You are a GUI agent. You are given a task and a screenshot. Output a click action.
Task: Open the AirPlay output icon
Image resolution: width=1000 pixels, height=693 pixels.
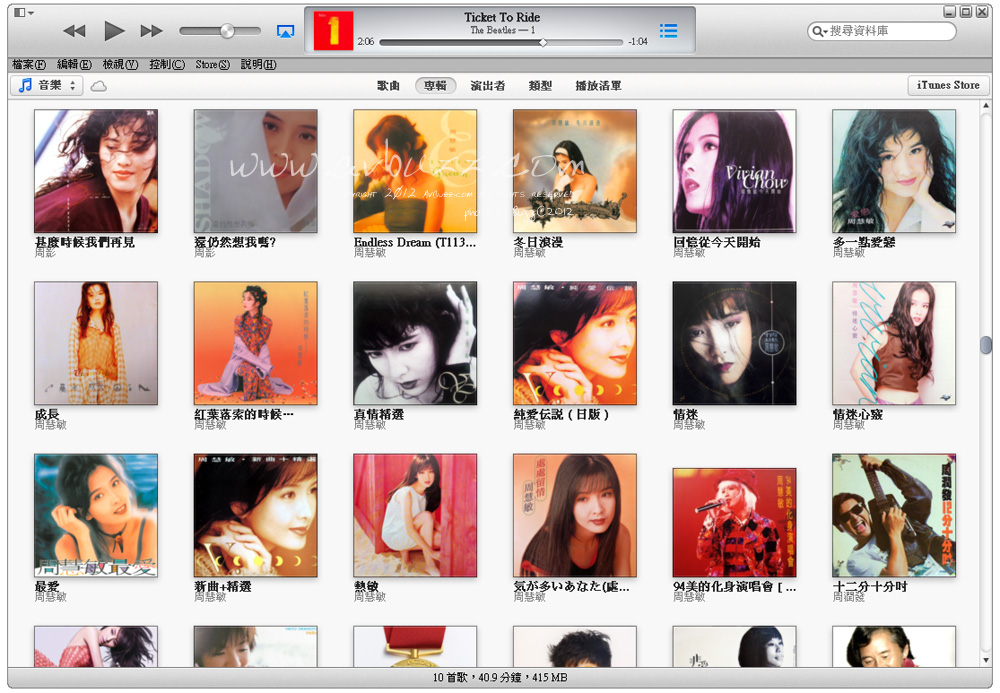[285, 31]
